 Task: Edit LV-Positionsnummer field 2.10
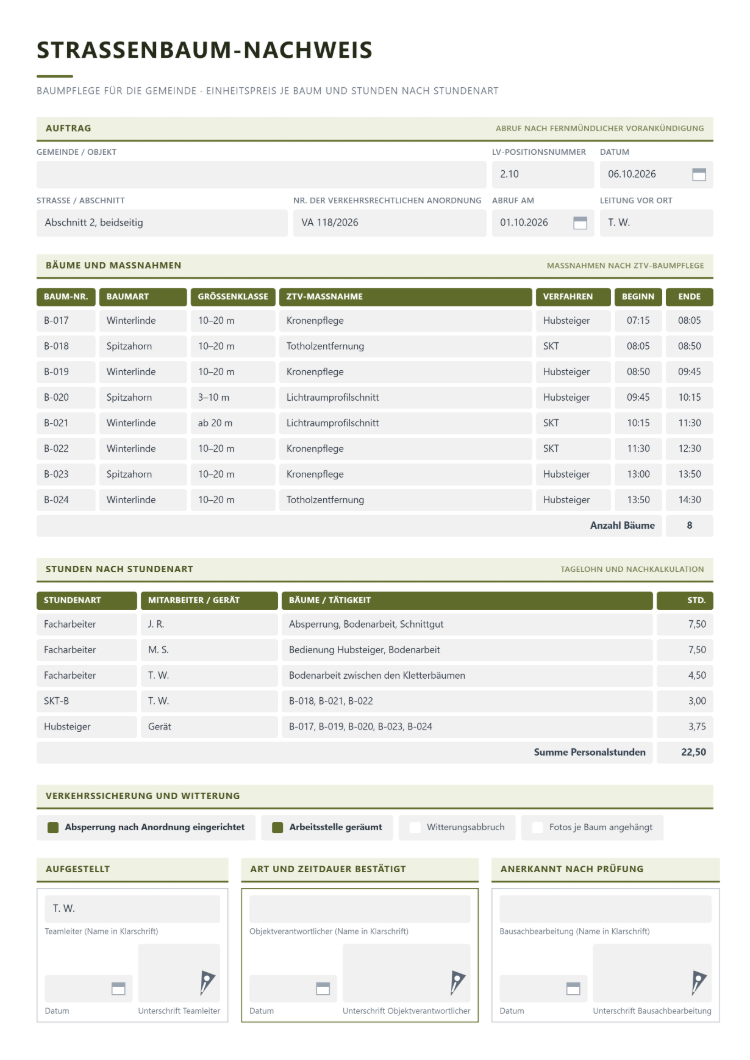tap(542, 174)
